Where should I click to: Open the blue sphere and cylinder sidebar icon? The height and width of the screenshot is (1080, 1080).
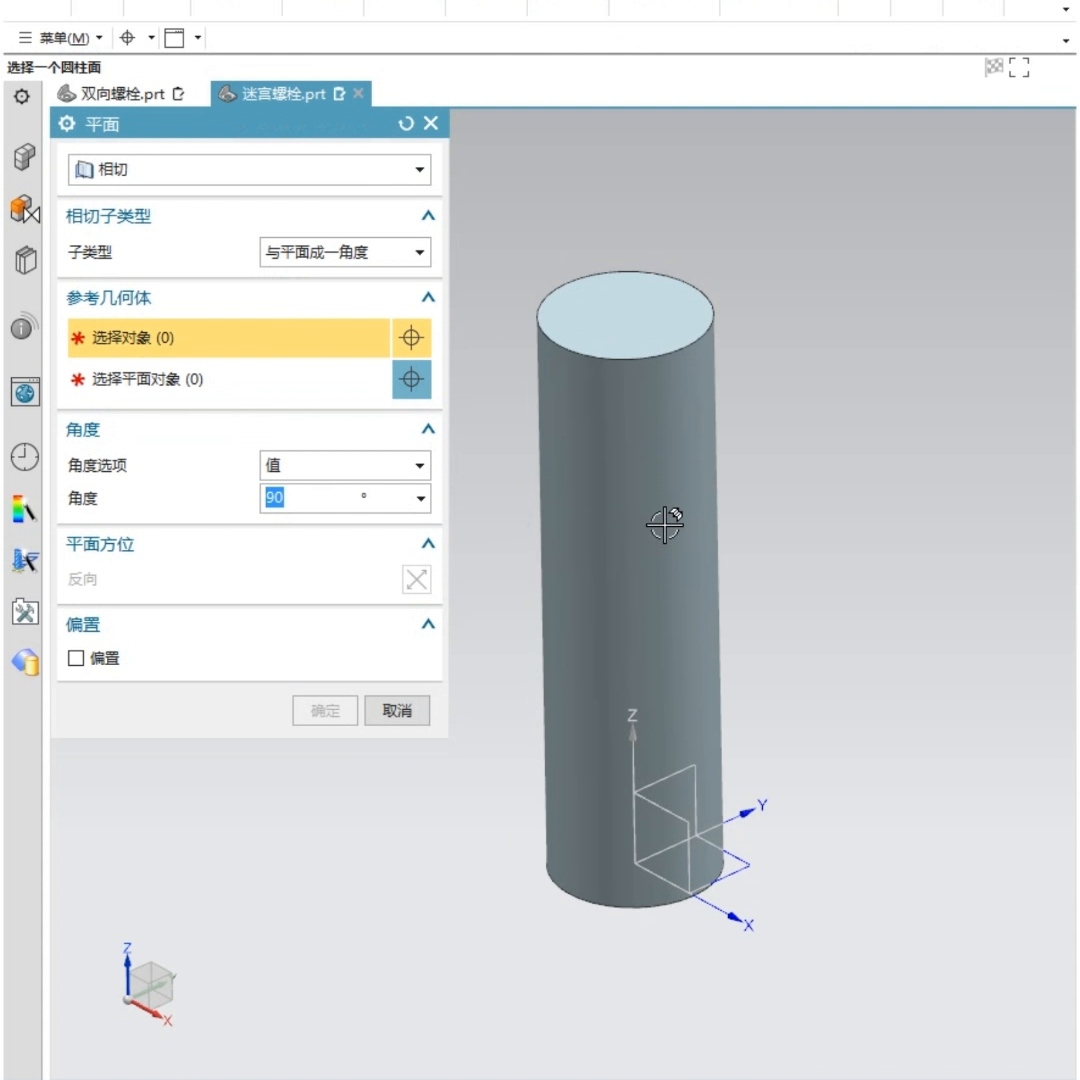point(25,662)
